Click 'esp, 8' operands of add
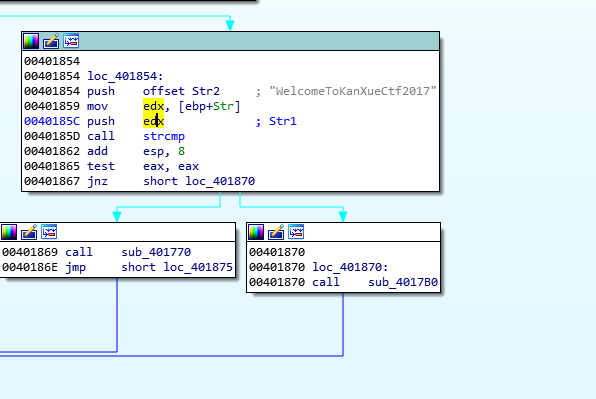The height and width of the screenshot is (399, 596). [164, 151]
